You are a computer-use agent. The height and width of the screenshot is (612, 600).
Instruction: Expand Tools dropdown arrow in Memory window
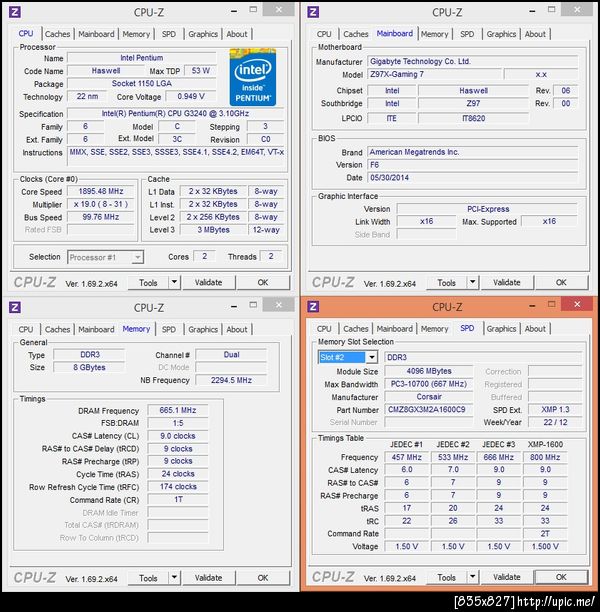point(174,577)
